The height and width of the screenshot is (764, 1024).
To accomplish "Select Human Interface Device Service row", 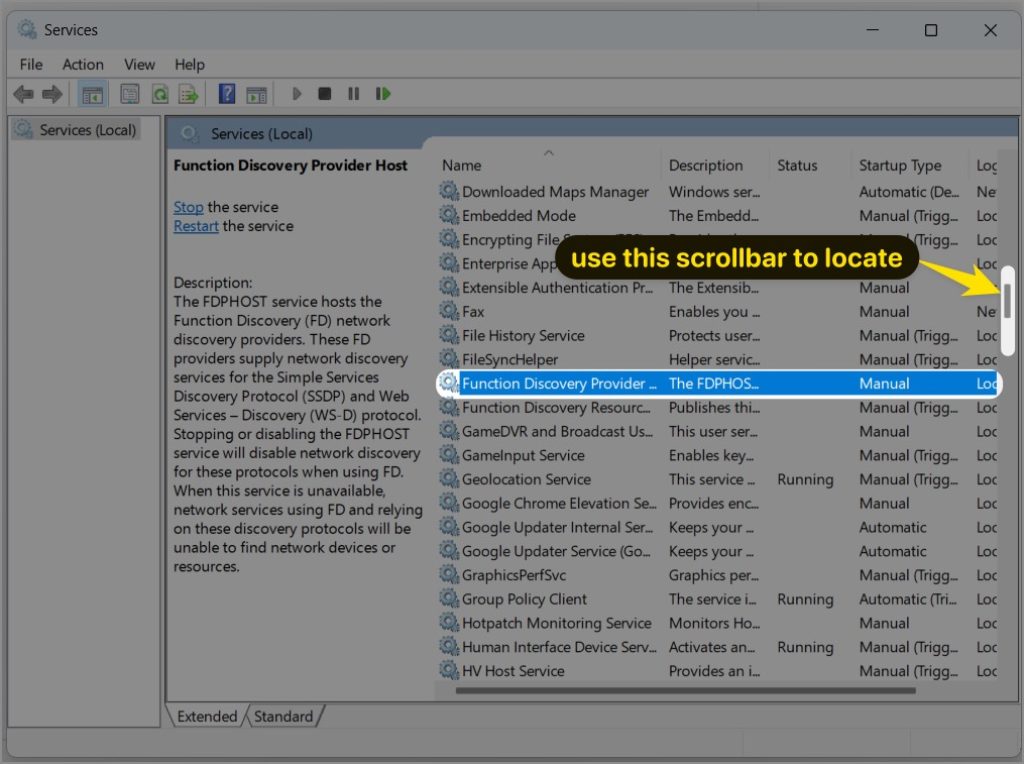I will [716, 646].
